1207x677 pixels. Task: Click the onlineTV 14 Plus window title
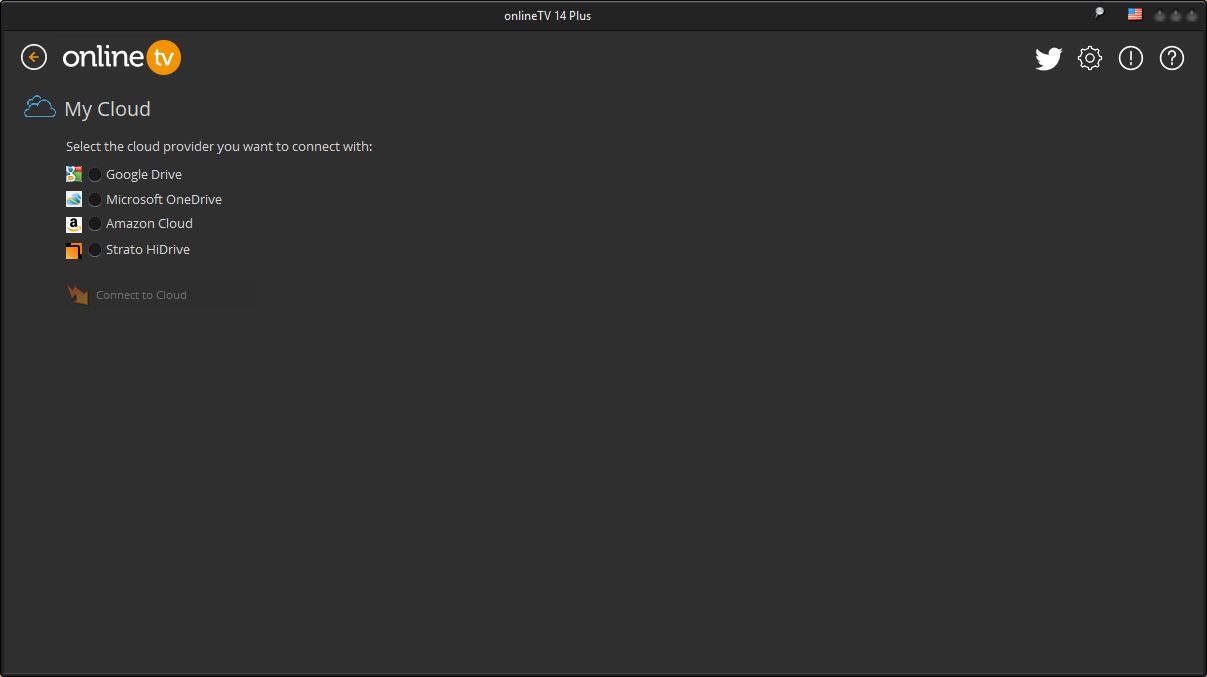click(x=547, y=15)
